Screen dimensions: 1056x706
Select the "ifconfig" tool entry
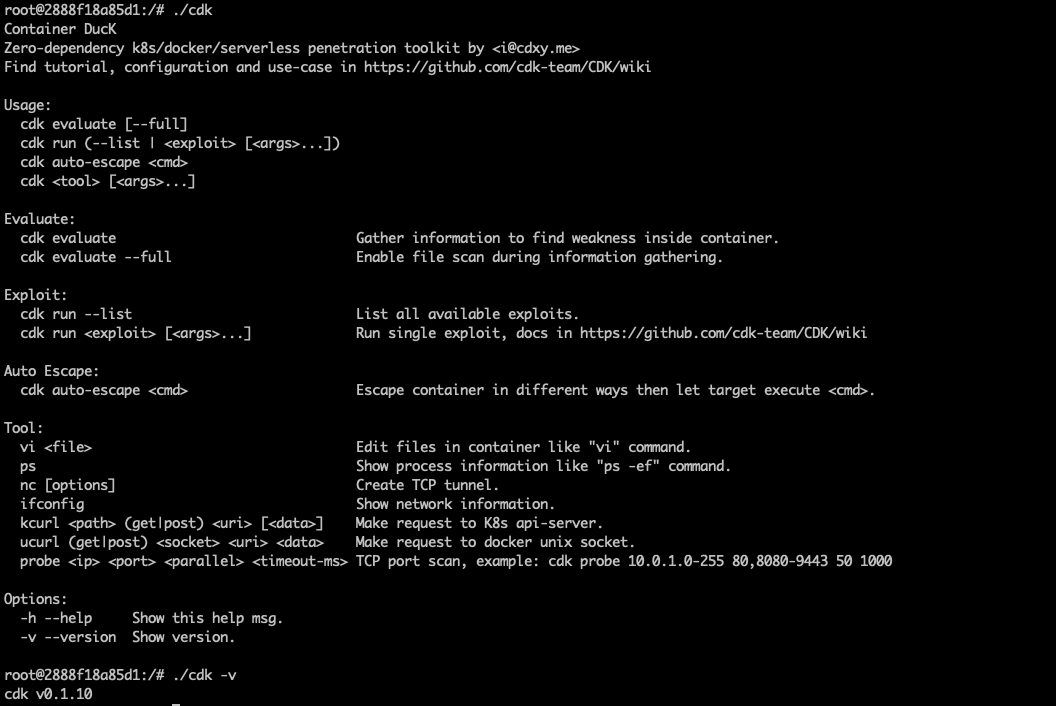[52, 504]
